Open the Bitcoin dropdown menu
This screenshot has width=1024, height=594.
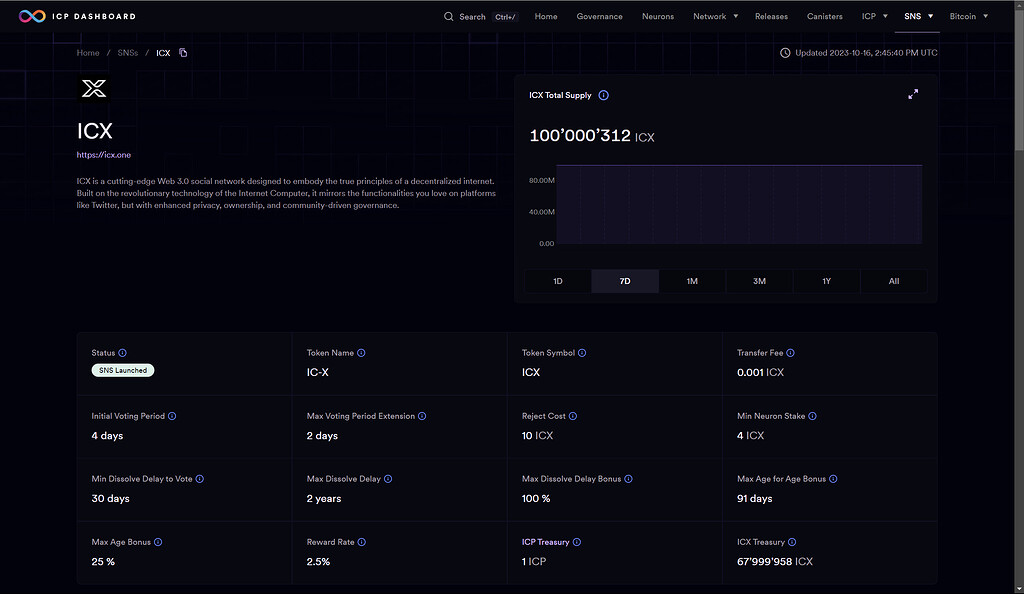(966, 16)
